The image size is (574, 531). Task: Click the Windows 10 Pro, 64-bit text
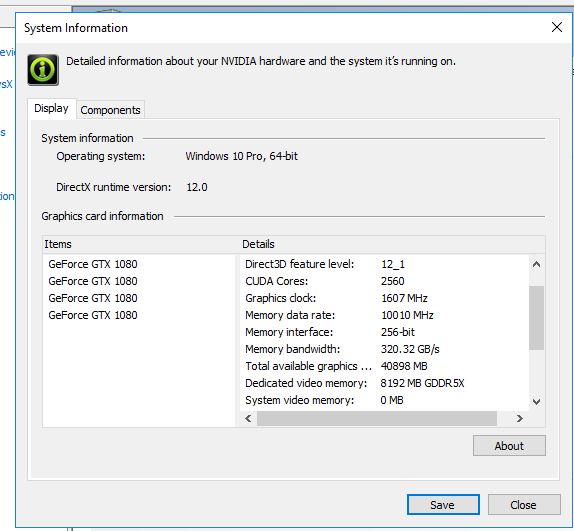(242, 156)
